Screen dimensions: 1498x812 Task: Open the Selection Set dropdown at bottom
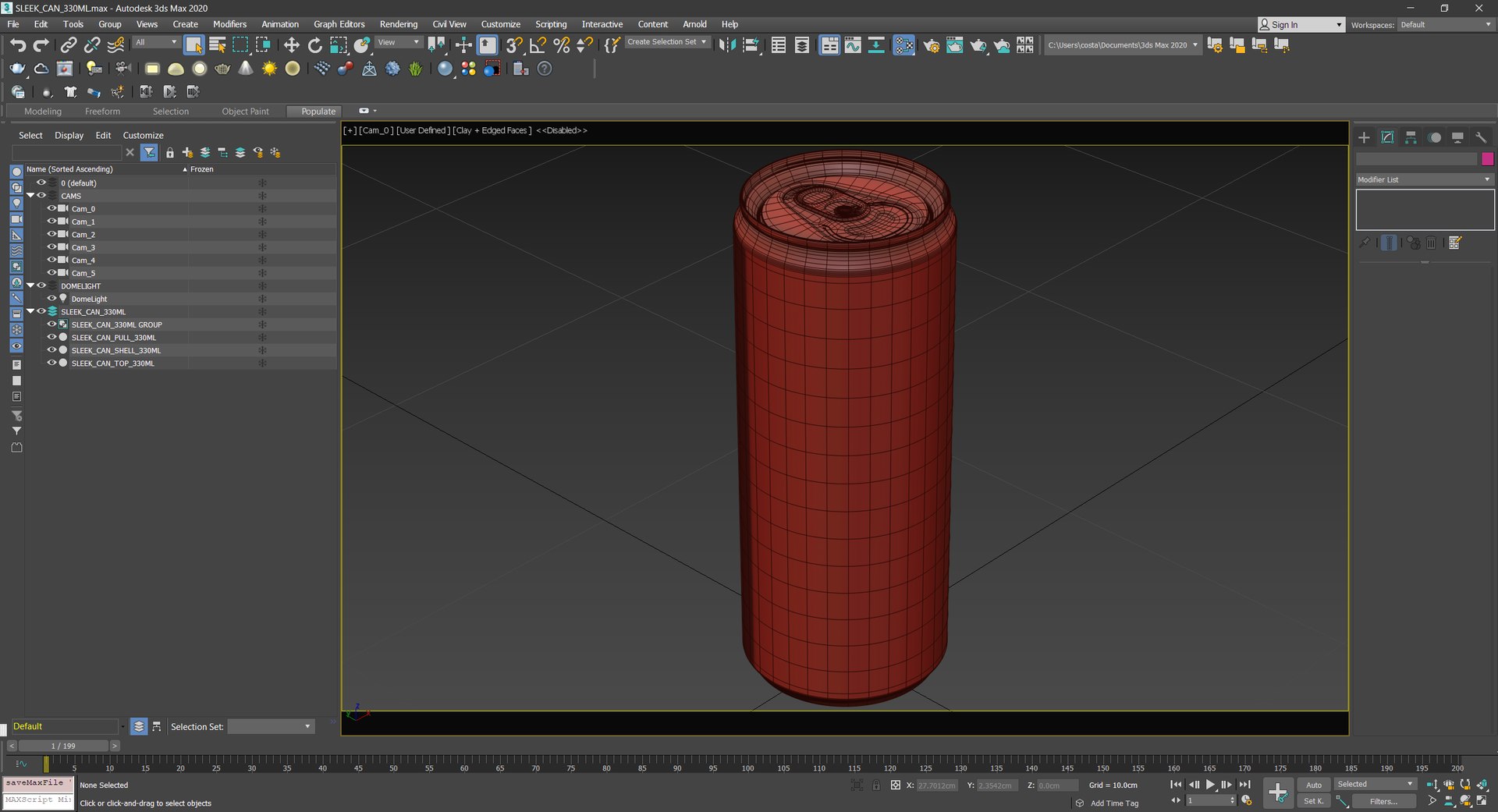[x=270, y=726]
